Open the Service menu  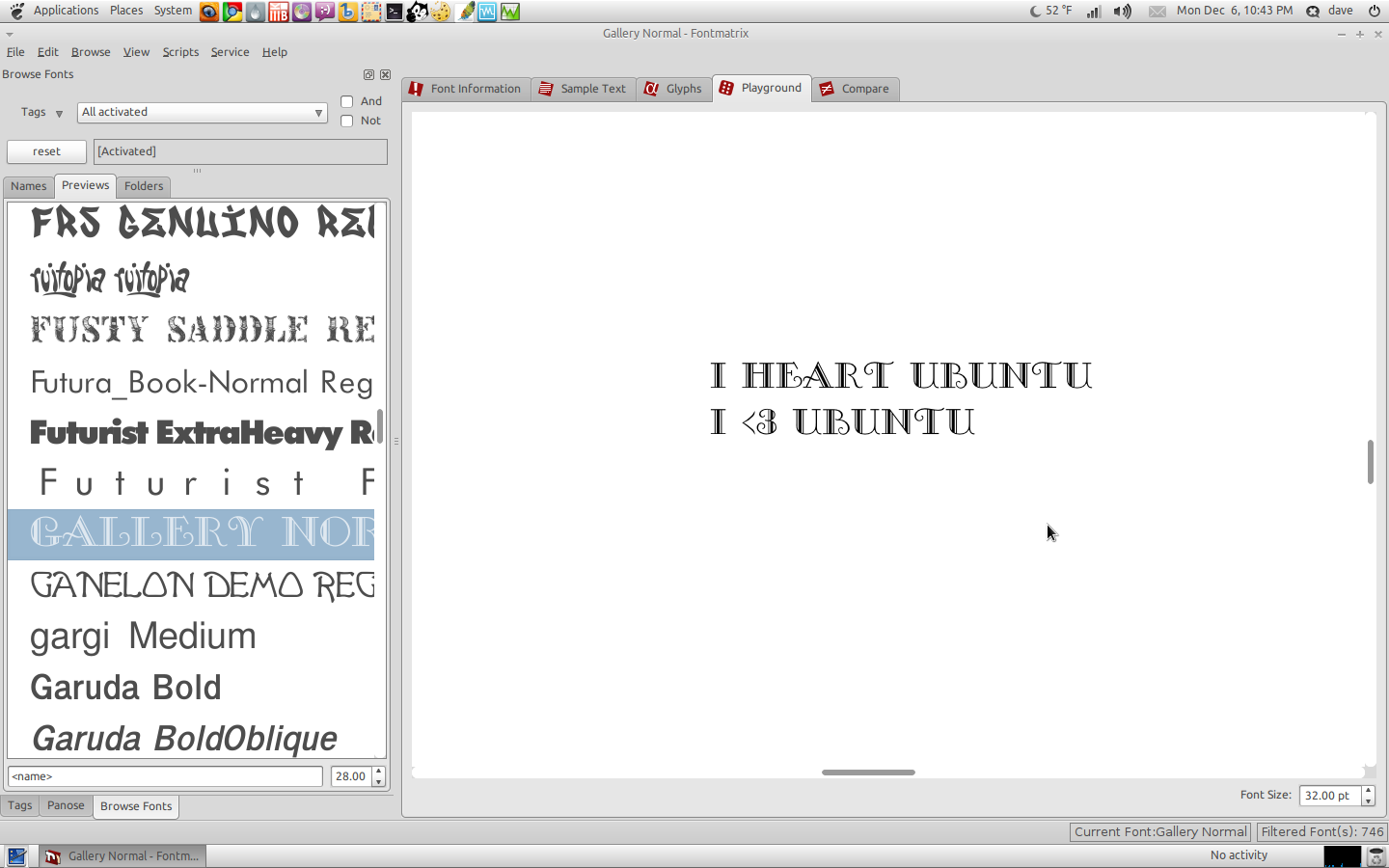[230, 52]
